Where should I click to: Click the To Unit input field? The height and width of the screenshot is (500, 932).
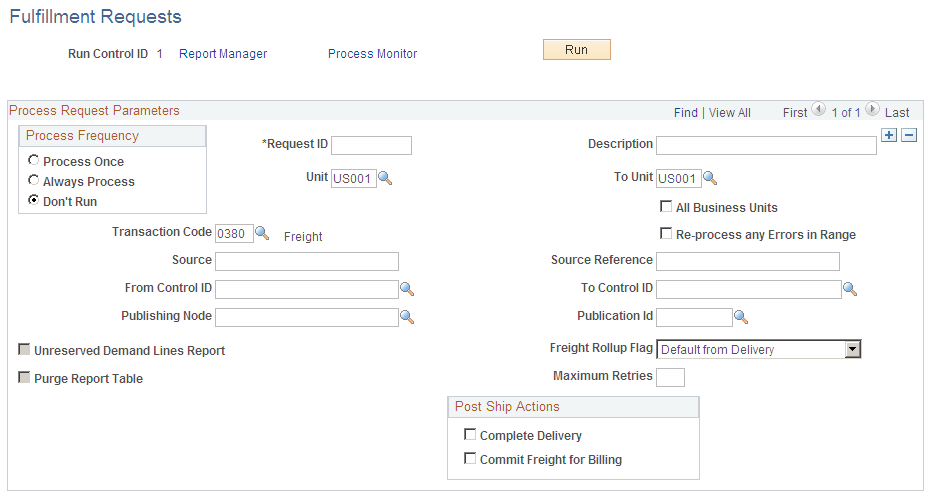point(679,178)
